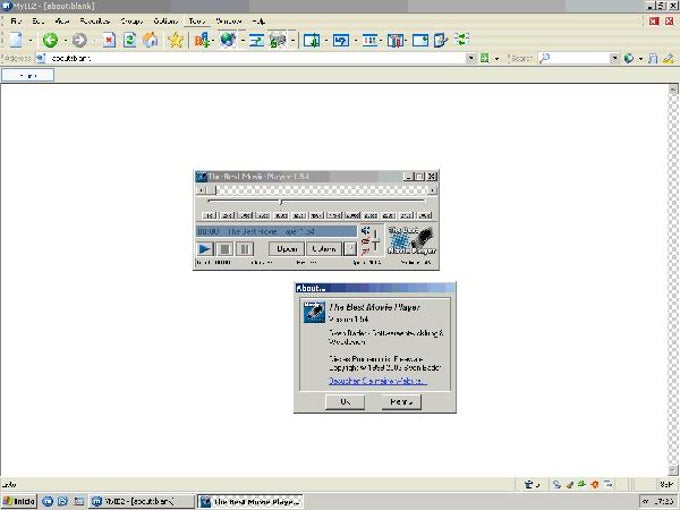Click the first blue quick launch icon near Inicio
The width and height of the screenshot is (680, 510).
[x=48, y=501]
